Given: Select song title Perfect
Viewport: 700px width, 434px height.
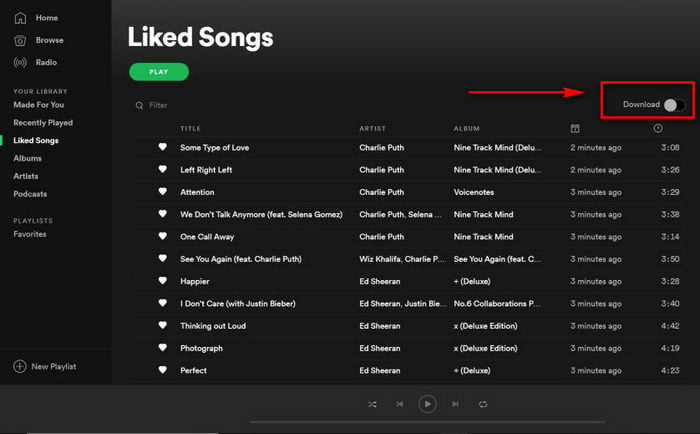Looking at the screenshot, I should click(x=193, y=371).
